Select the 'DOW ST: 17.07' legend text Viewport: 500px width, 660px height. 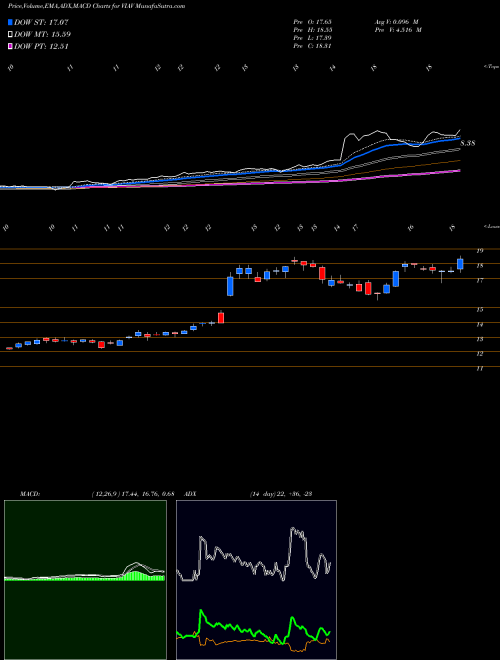click(x=41, y=22)
